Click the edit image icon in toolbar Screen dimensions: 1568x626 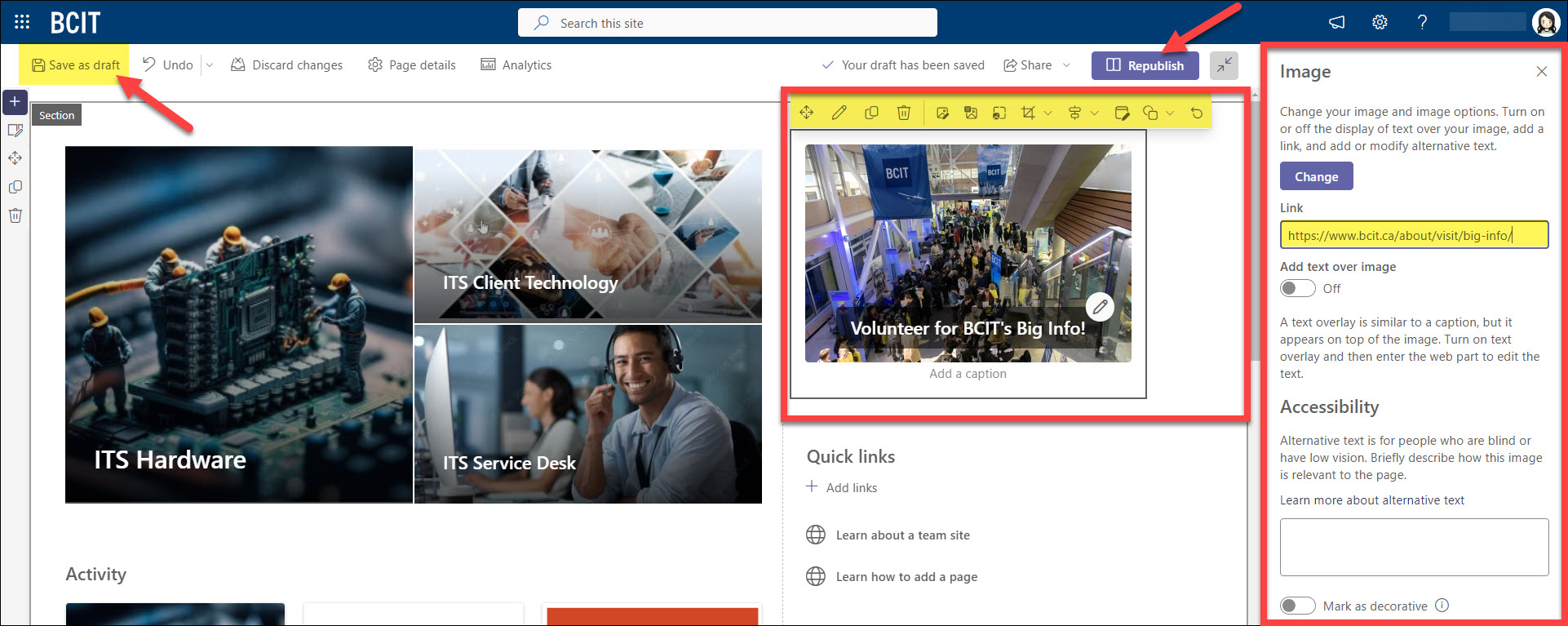click(942, 113)
